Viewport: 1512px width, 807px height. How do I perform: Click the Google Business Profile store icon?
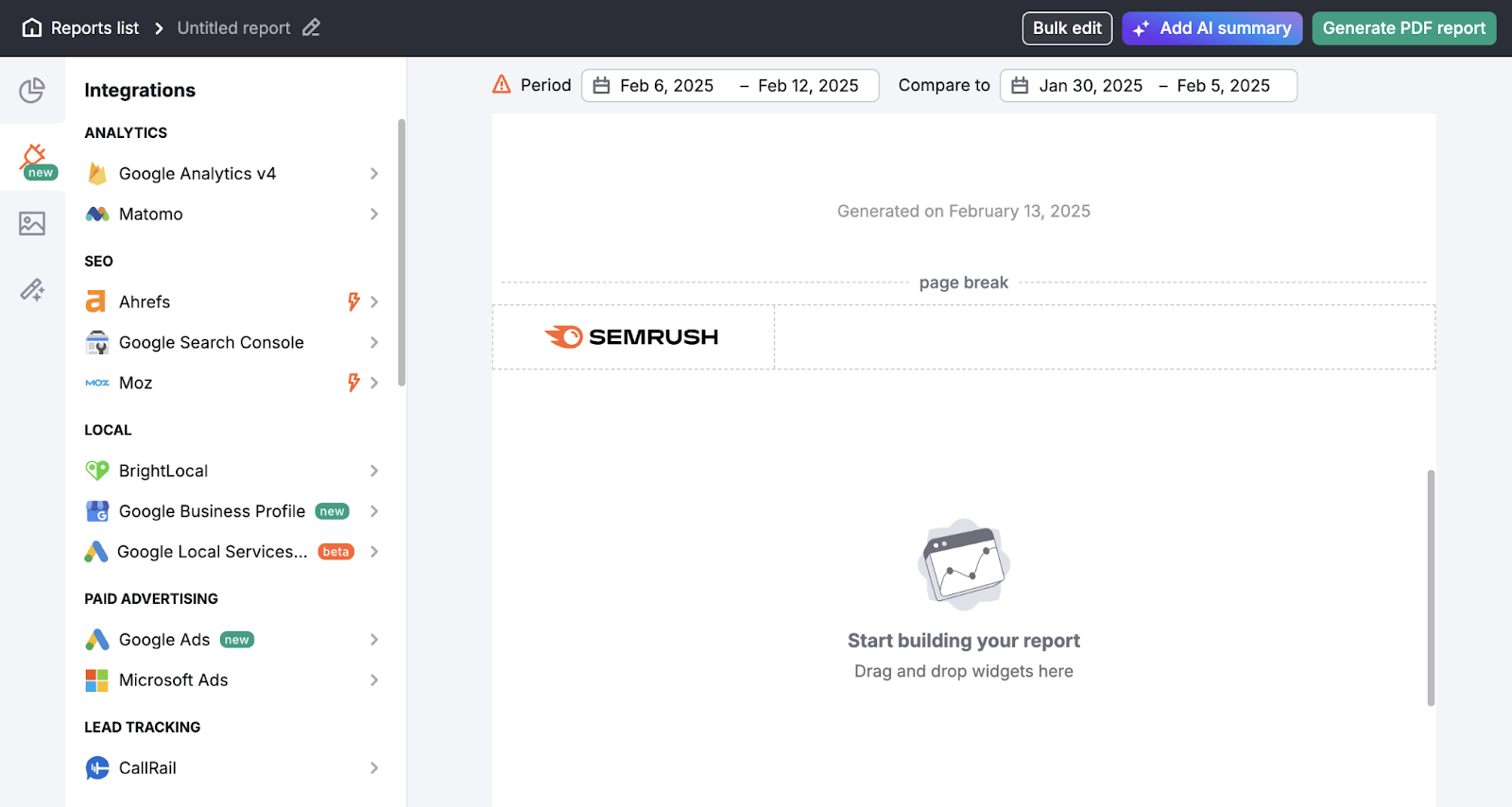(97, 511)
